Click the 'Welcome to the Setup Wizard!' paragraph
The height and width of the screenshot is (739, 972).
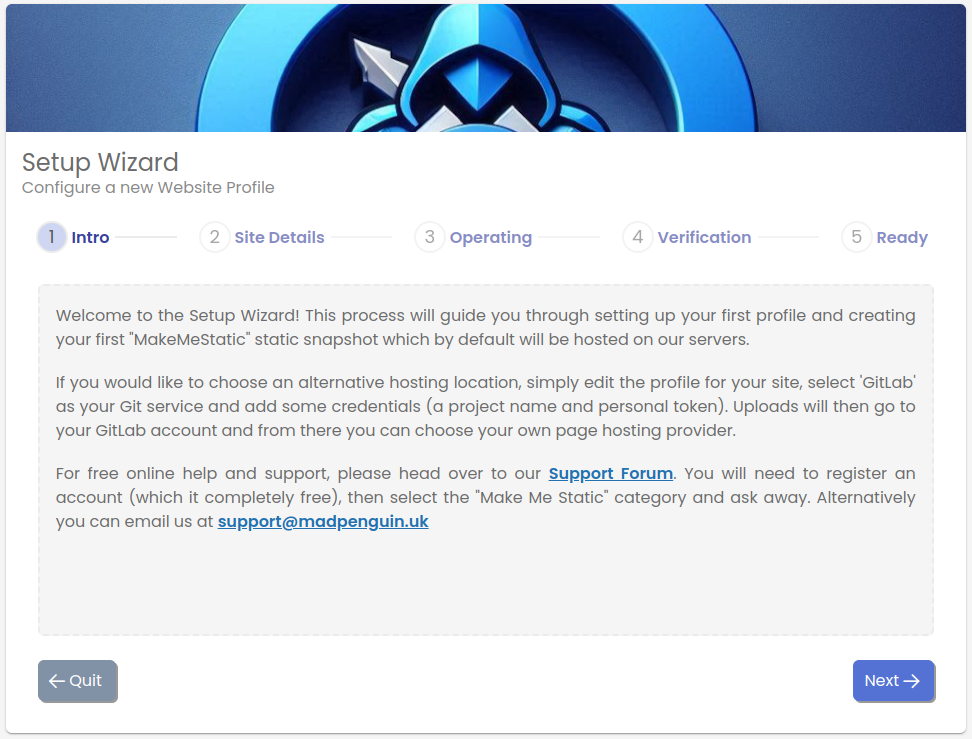tap(485, 327)
